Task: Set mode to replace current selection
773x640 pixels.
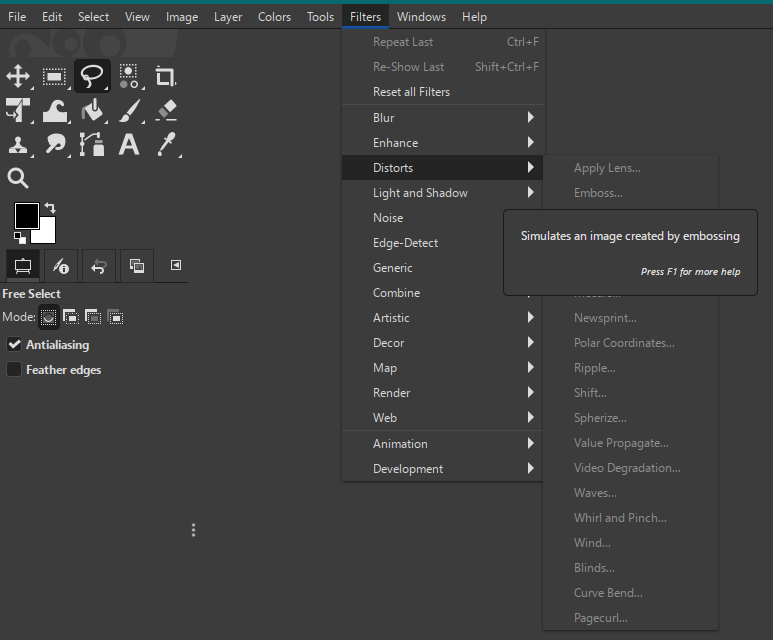Action: (x=48, y=317)
